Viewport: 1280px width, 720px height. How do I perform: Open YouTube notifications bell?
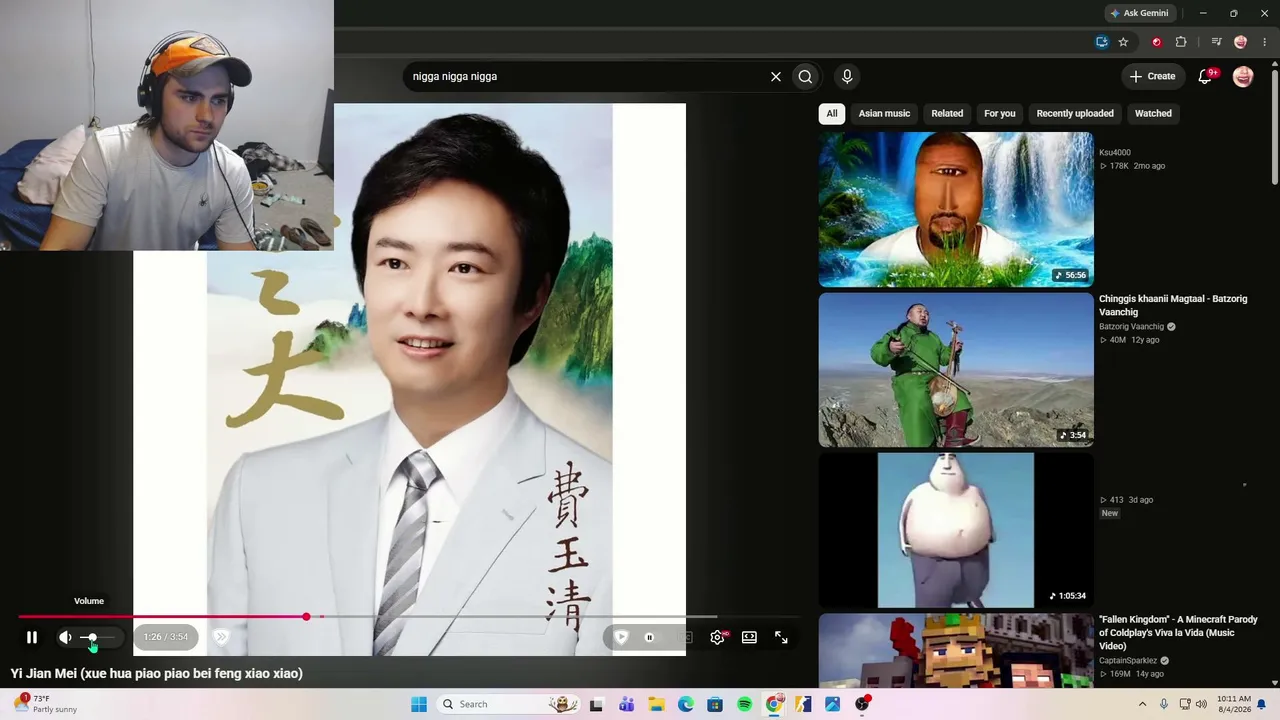pos(1205,76)
